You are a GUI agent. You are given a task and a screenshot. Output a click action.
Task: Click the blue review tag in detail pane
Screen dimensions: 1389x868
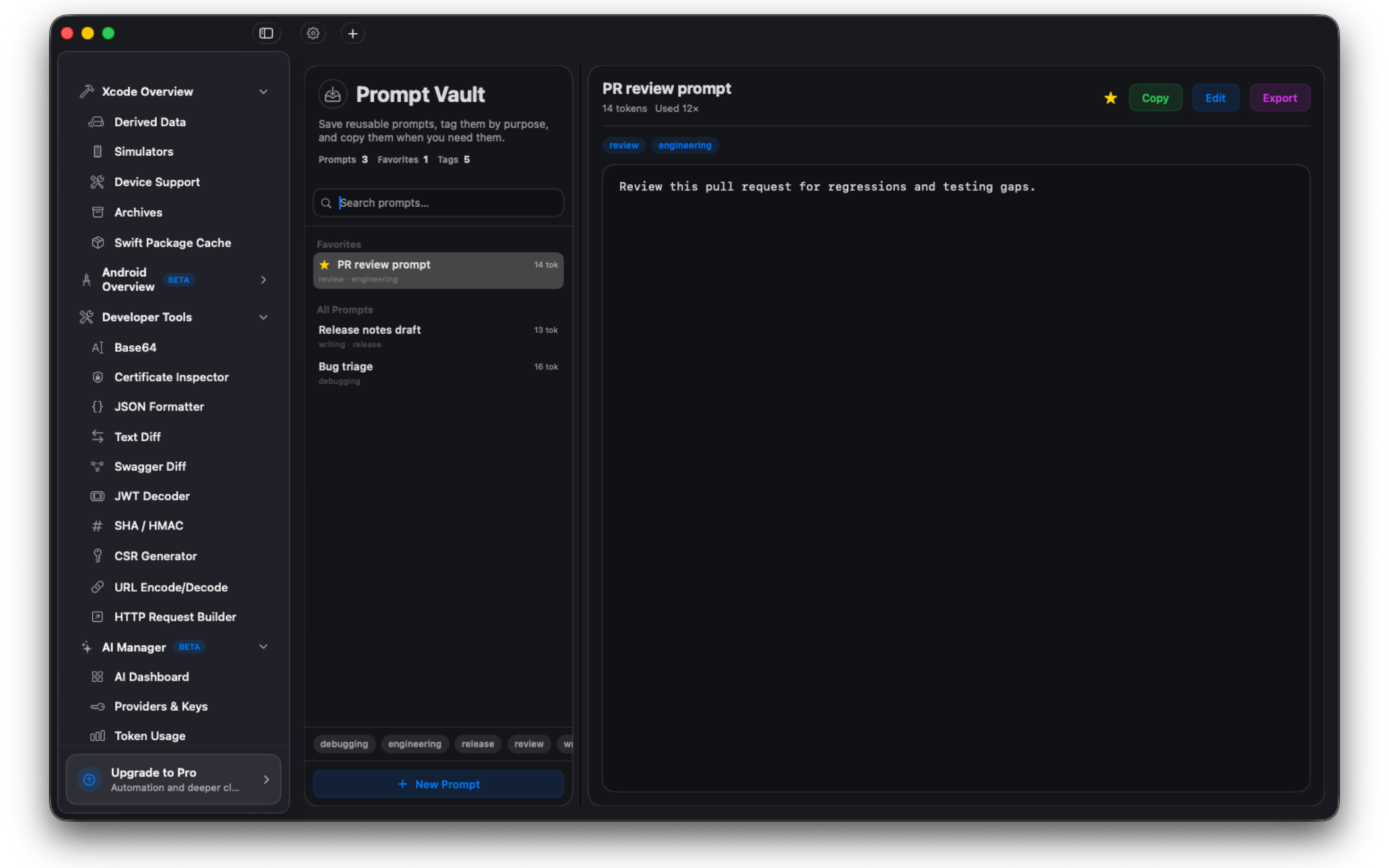(x=624, y=145)
